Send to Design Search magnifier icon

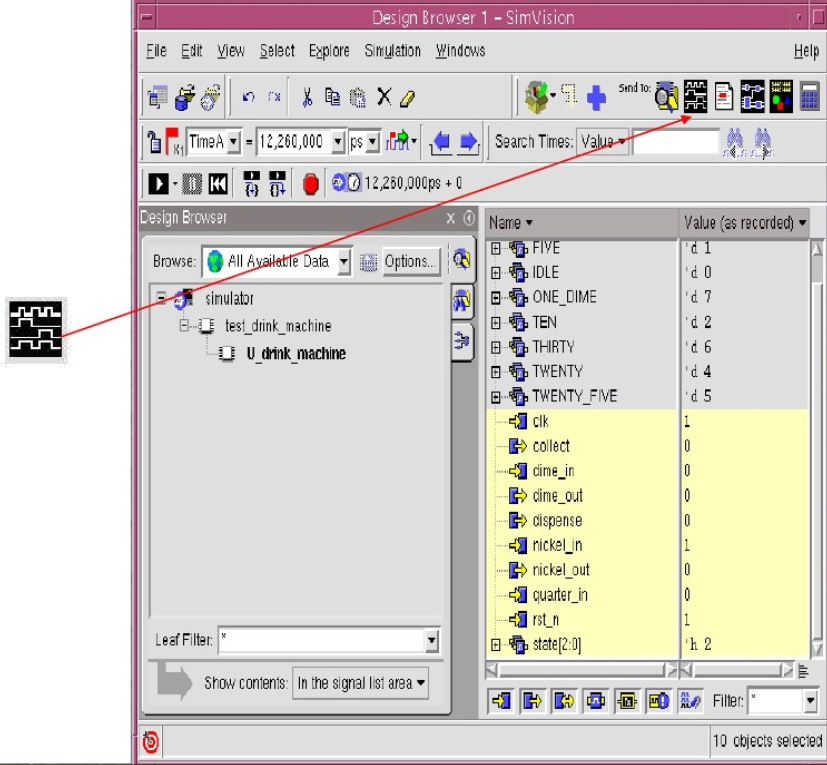click(667, 97)
